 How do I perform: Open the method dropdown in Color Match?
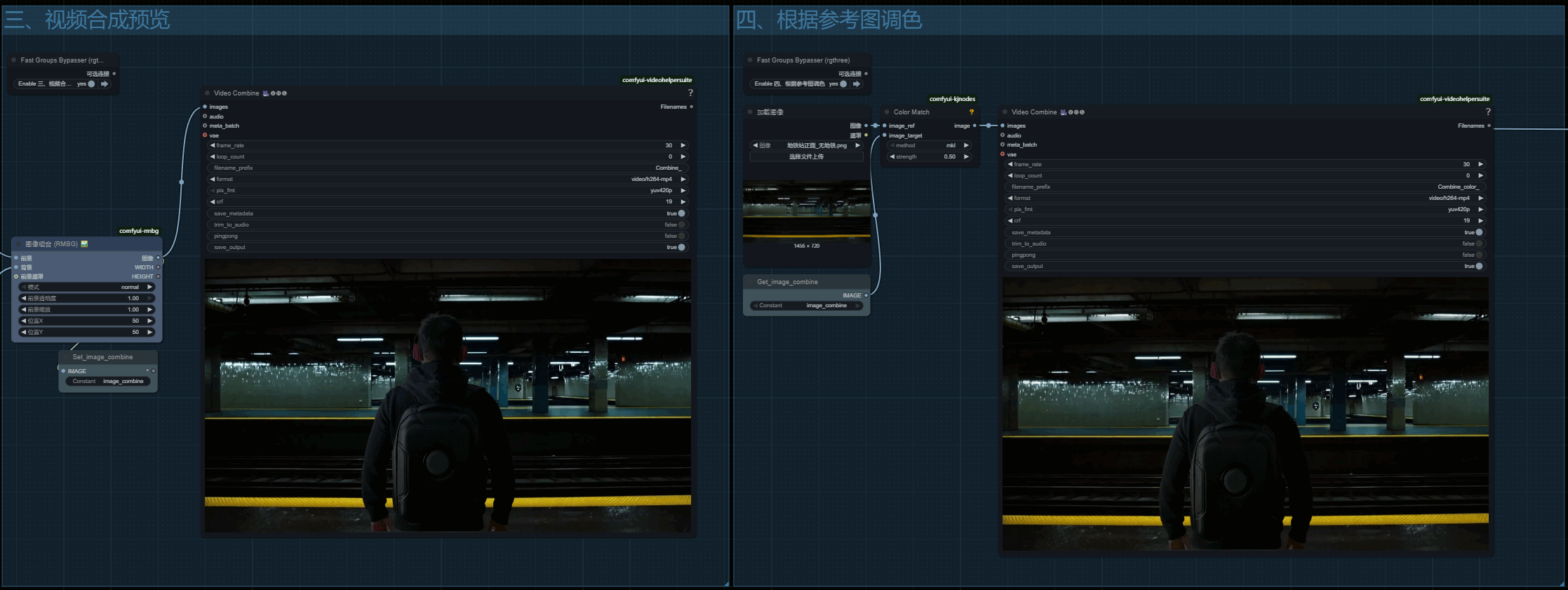click(x=929, y=145)
